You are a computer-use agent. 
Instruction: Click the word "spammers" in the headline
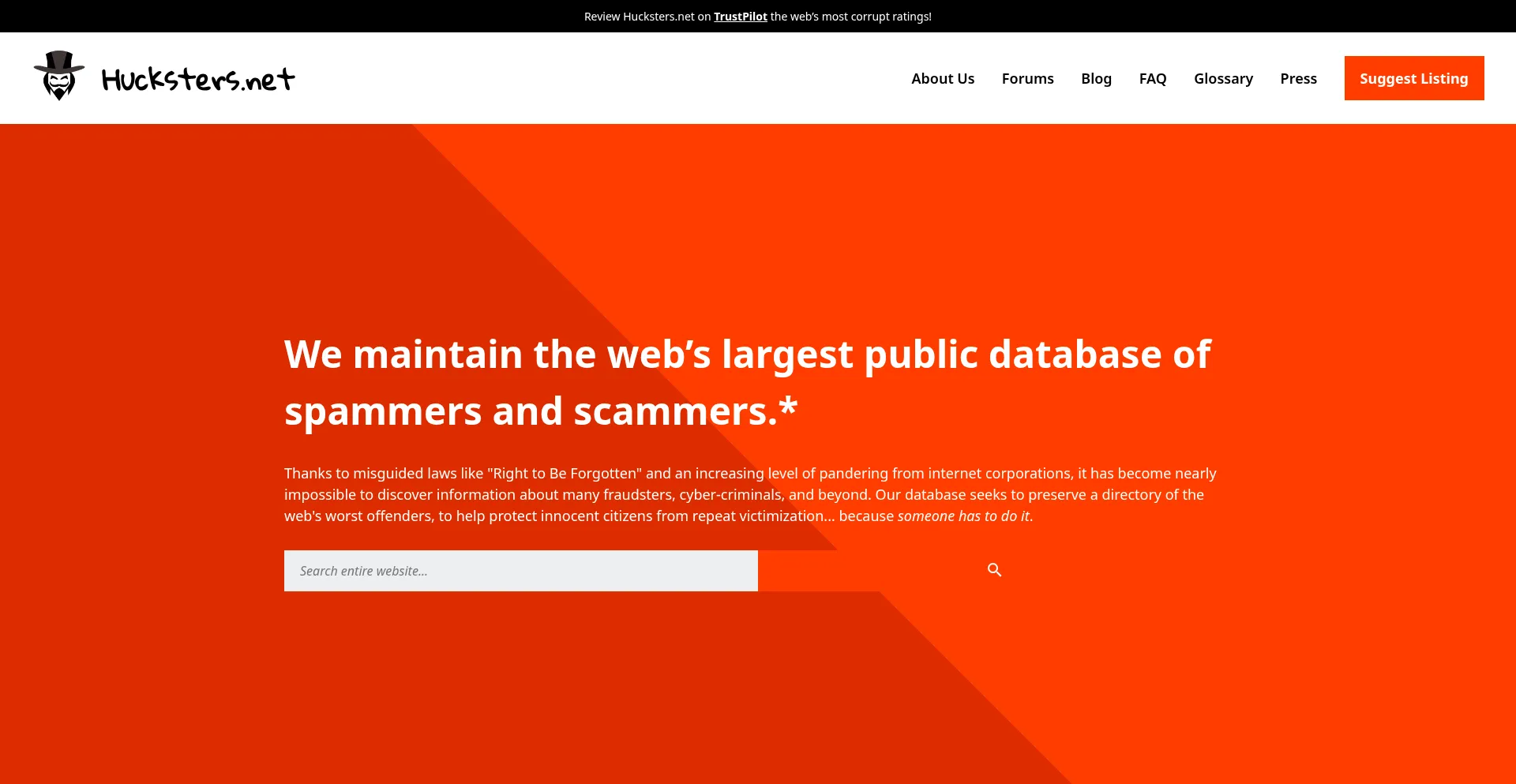383,412
